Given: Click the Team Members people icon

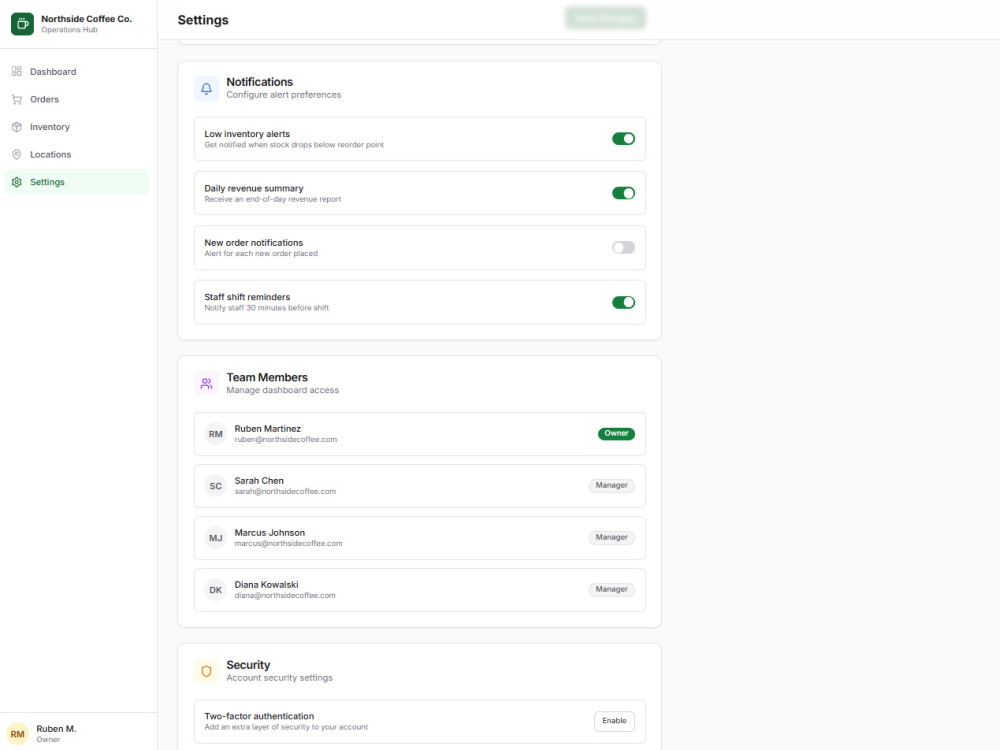Looking at the screenshot, I should pyautogui.click(x=206, y=384).
